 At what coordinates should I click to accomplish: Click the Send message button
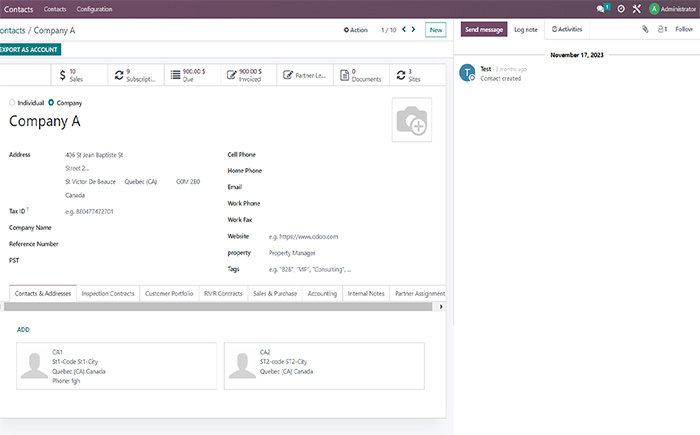tap(484, 29)
